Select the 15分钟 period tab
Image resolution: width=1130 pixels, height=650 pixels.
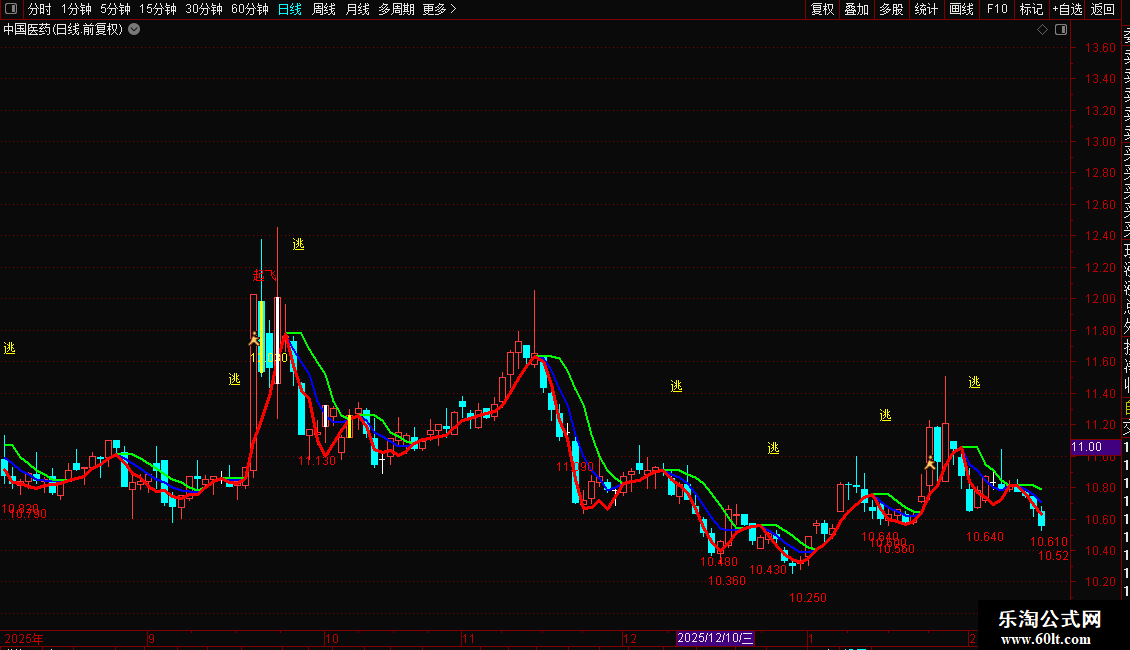click(x=158, y=9)
